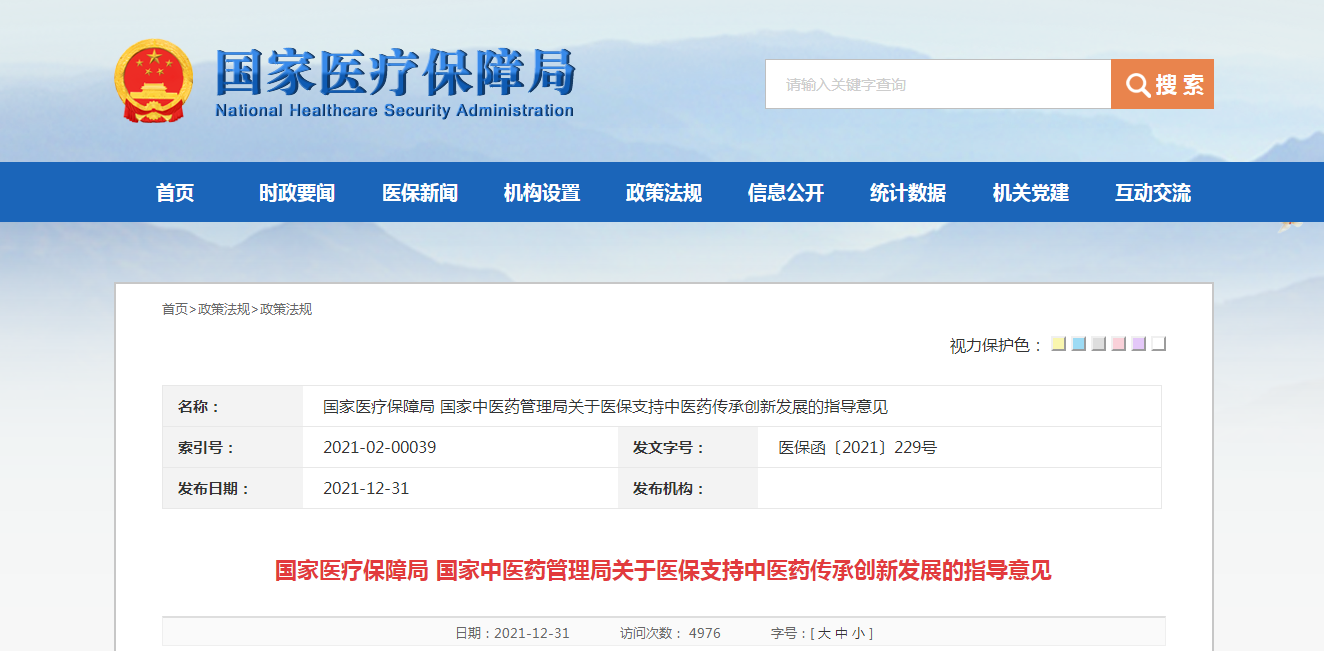The height and width of the screenshot is (651, 1324).
Task: Go to 首页 in the breadcrumb
Action: point(175,309)
